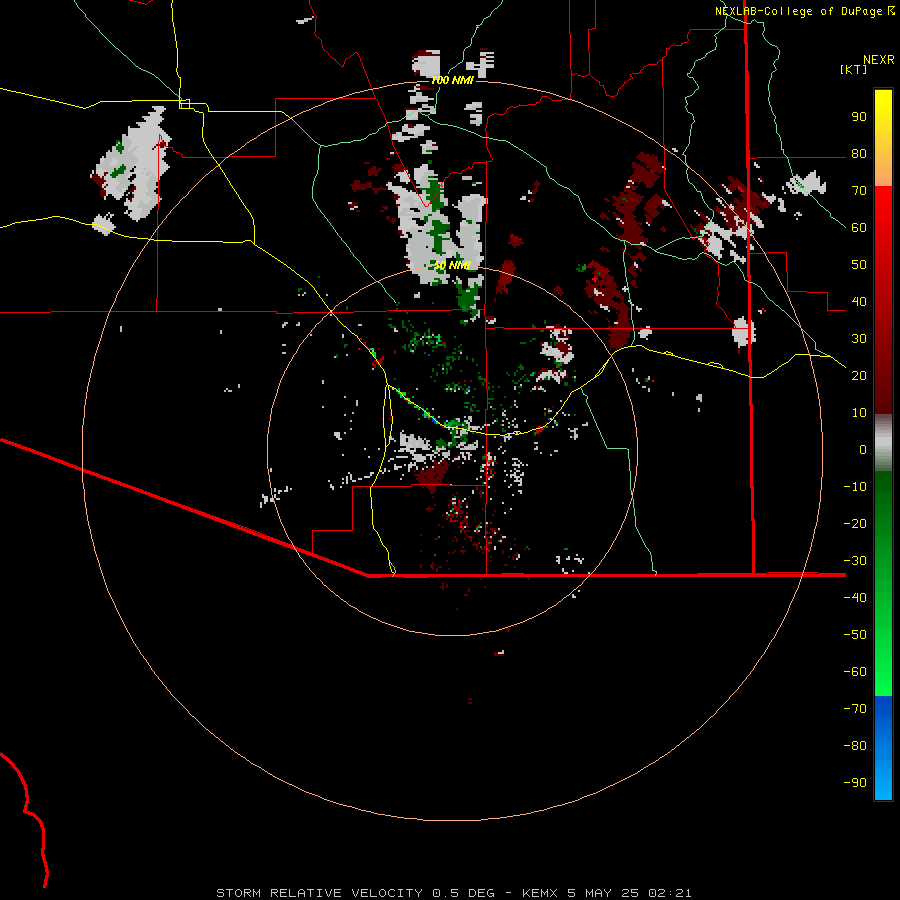Click the 60 value on velocity scale
900x900 pixels.
click(x=859, y=227)
